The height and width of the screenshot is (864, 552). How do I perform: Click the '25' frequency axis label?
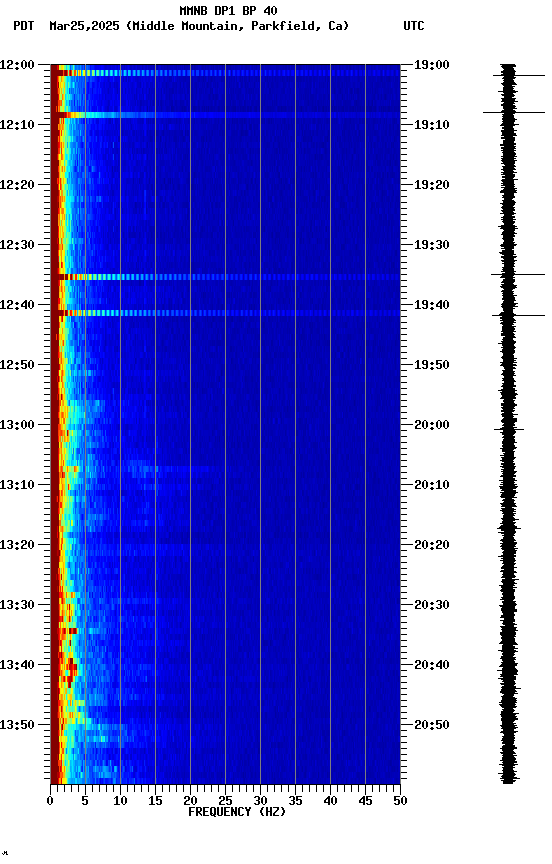(x=225, y=801)
